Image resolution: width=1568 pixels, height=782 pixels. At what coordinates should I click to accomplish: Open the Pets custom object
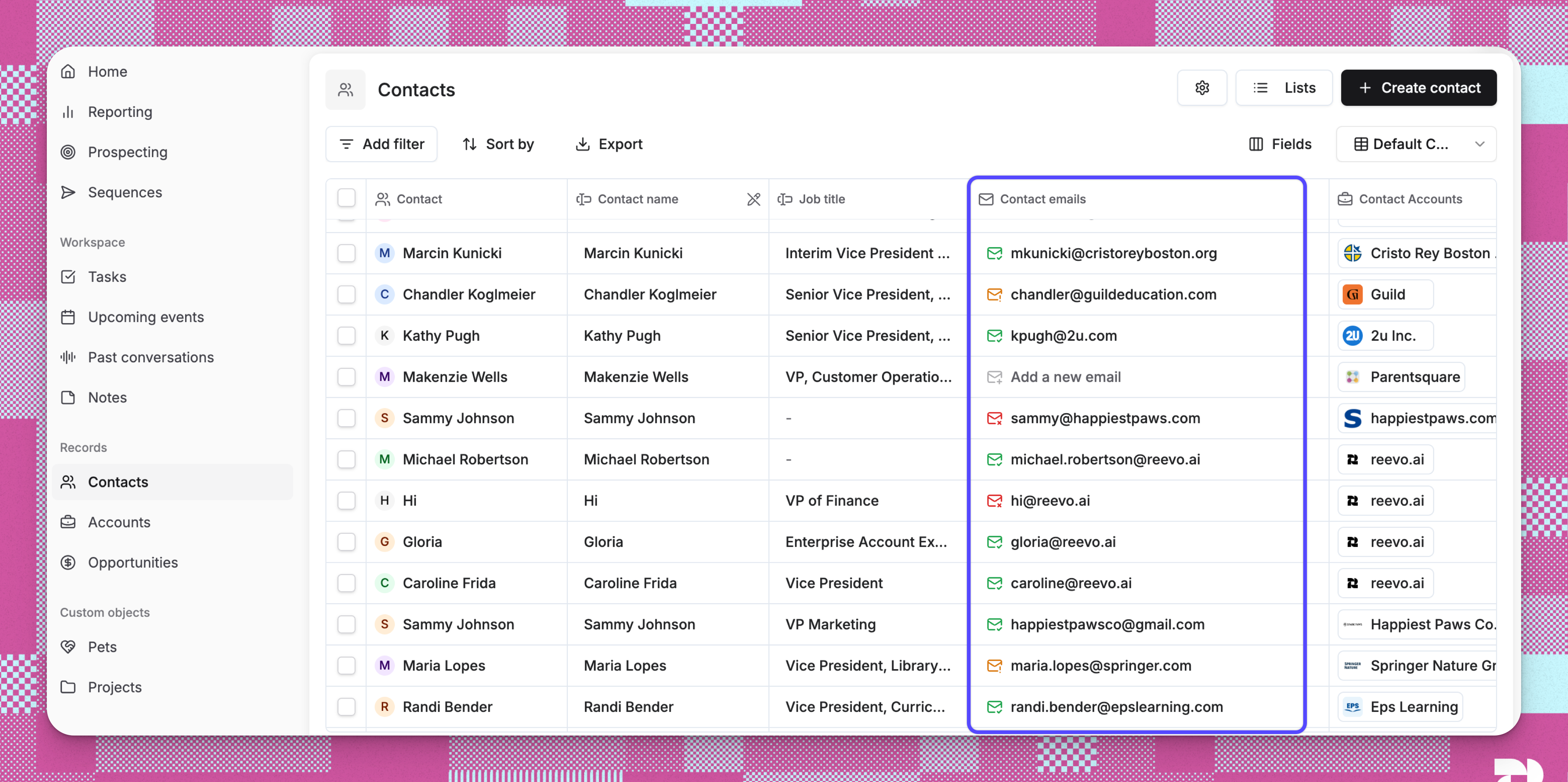point(102,647)
